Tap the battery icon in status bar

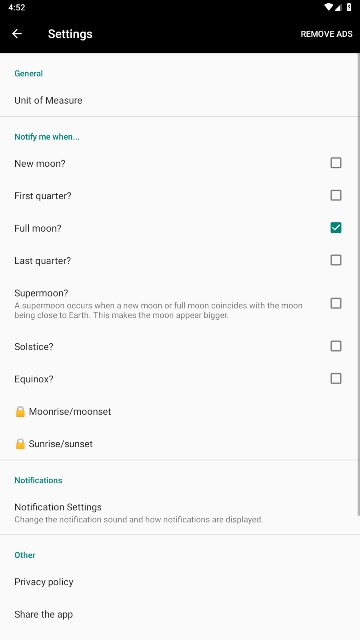349,7
